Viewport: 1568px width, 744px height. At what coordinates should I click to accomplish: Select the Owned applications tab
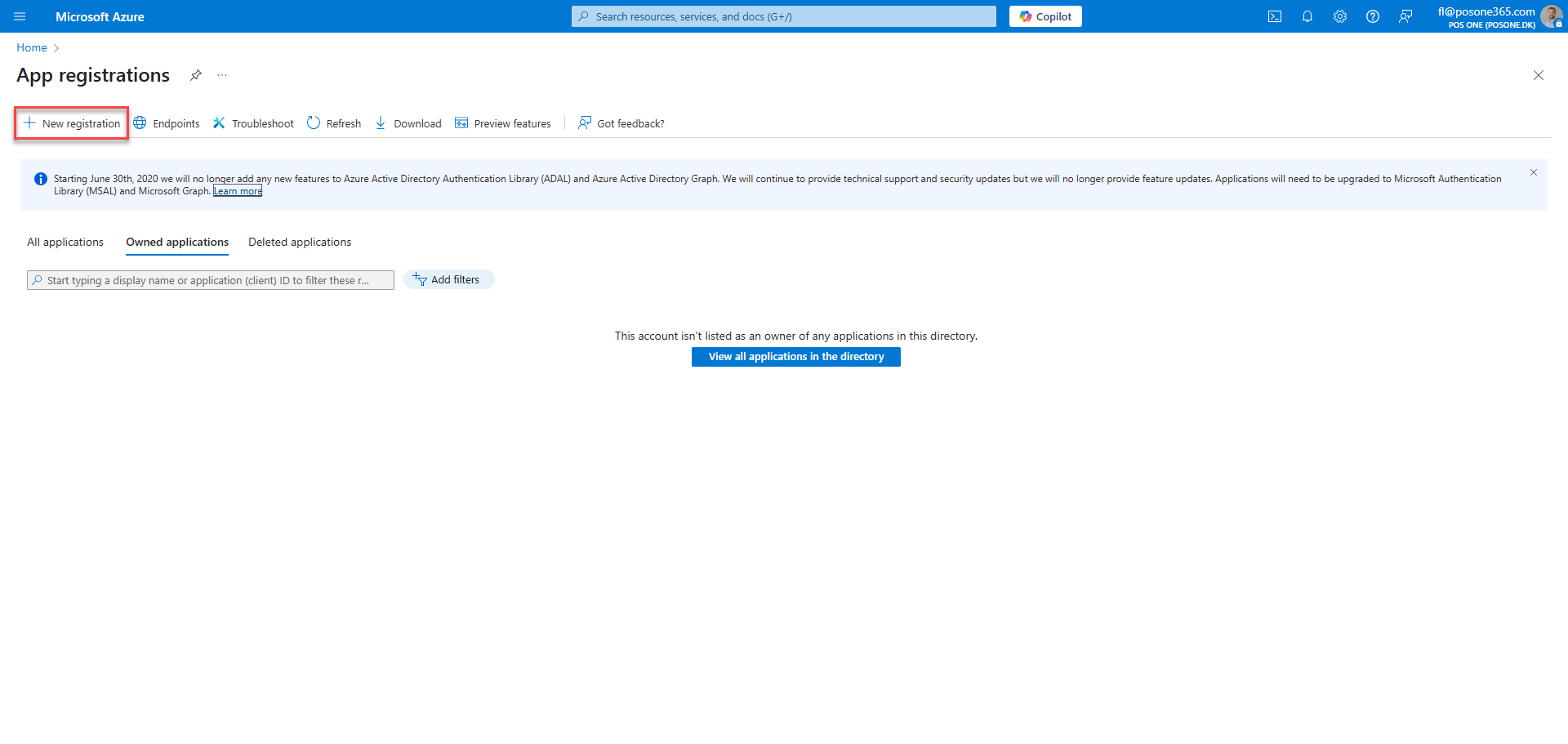(177, 242)
